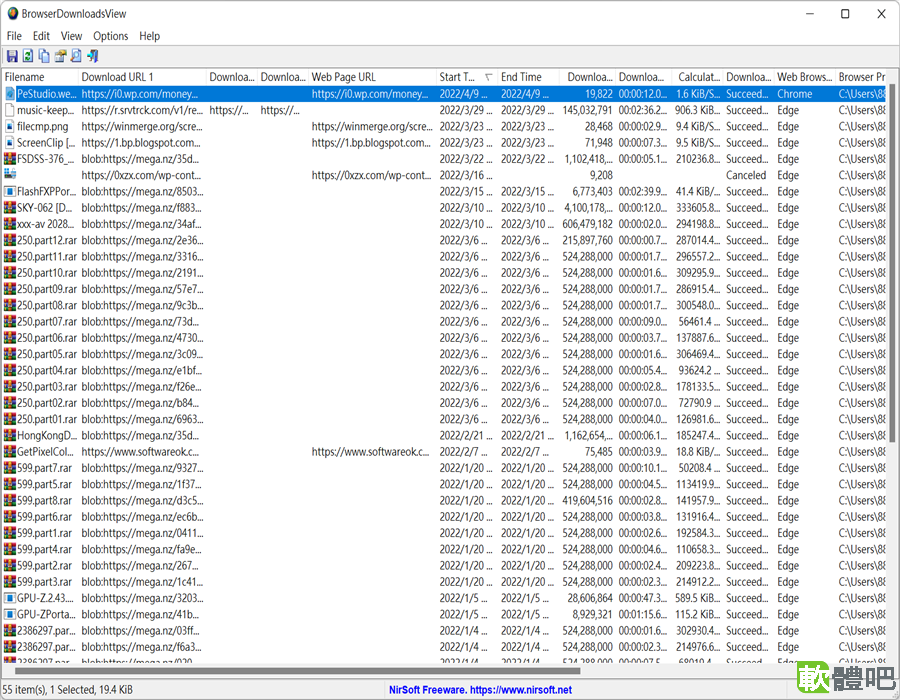Viewport: 900px width, 700px height.
Task: Open the NirSoft Freeware nirsoft.net link
Action: point(480,690)
